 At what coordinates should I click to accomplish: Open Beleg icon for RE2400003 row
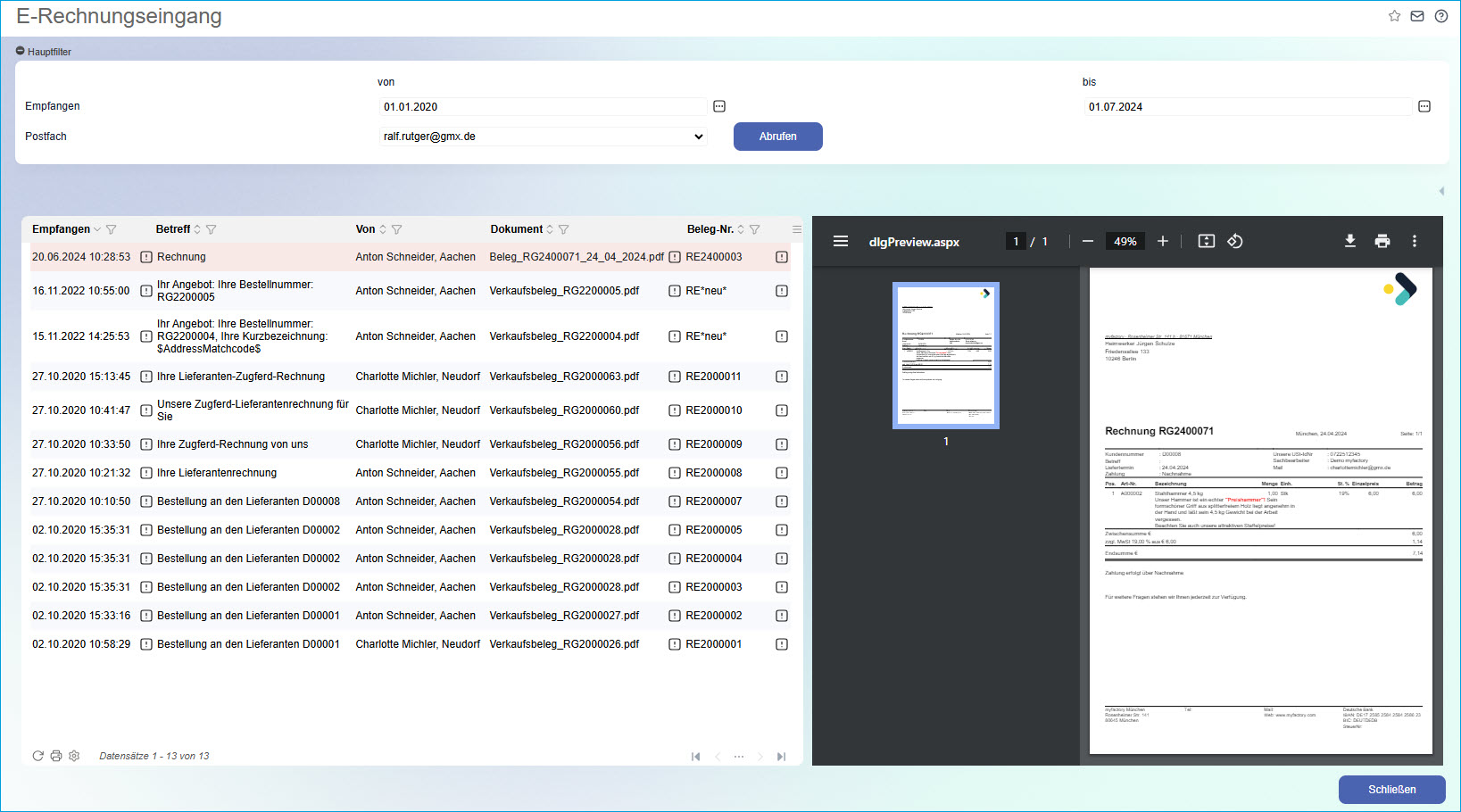[675, 257]
